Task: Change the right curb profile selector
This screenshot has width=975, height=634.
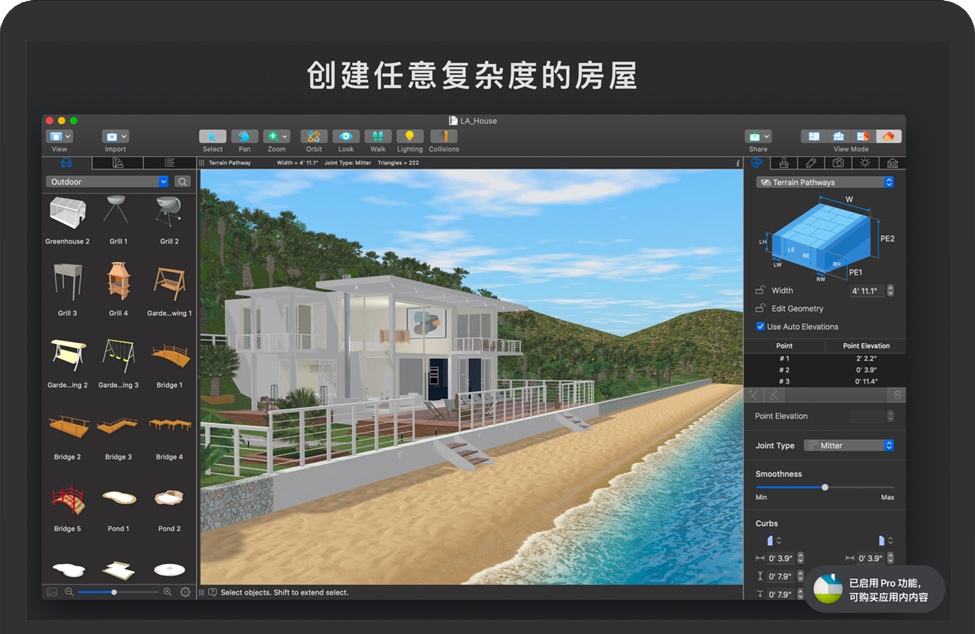Action: click(x=885, y=541)
